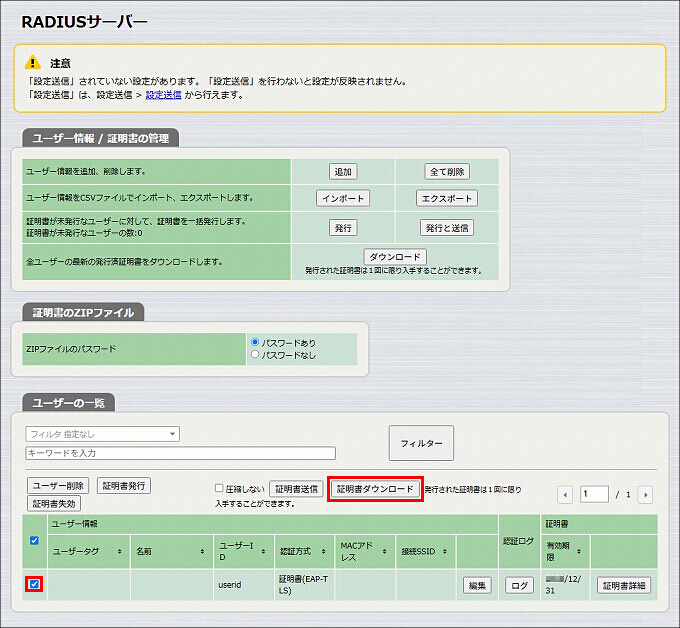Toggle the checkbox for the userid row
Screen dimensions: 680x628
[x=34, y=584]
